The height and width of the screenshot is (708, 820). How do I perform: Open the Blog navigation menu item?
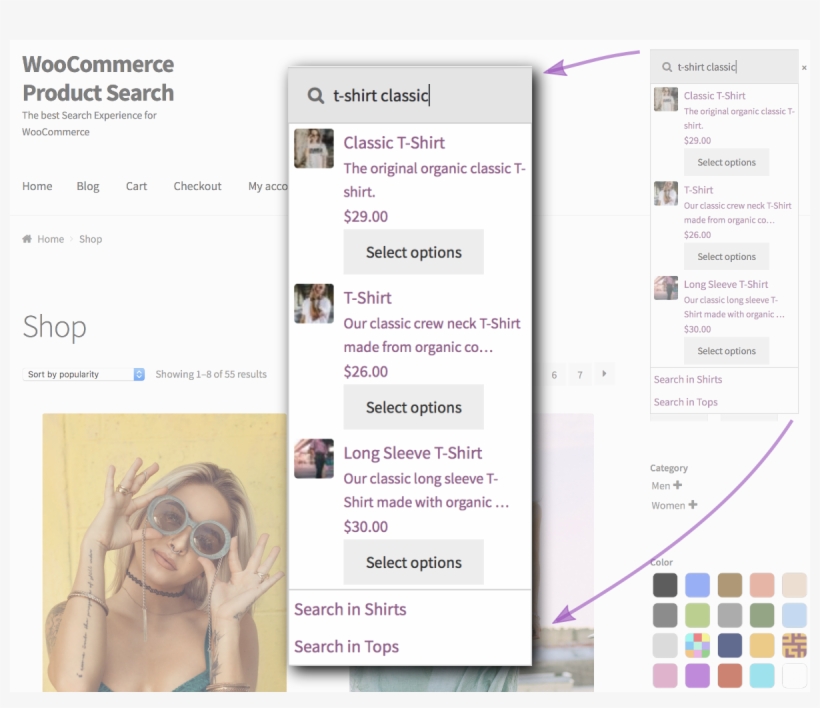(88, 186)
